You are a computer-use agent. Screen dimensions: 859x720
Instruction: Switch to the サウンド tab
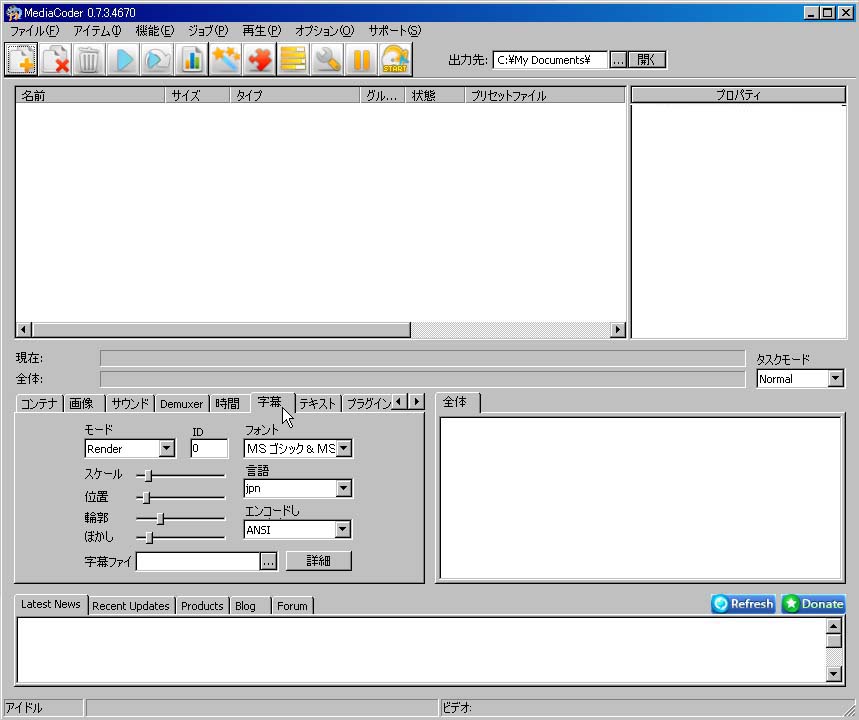point(130,404)
